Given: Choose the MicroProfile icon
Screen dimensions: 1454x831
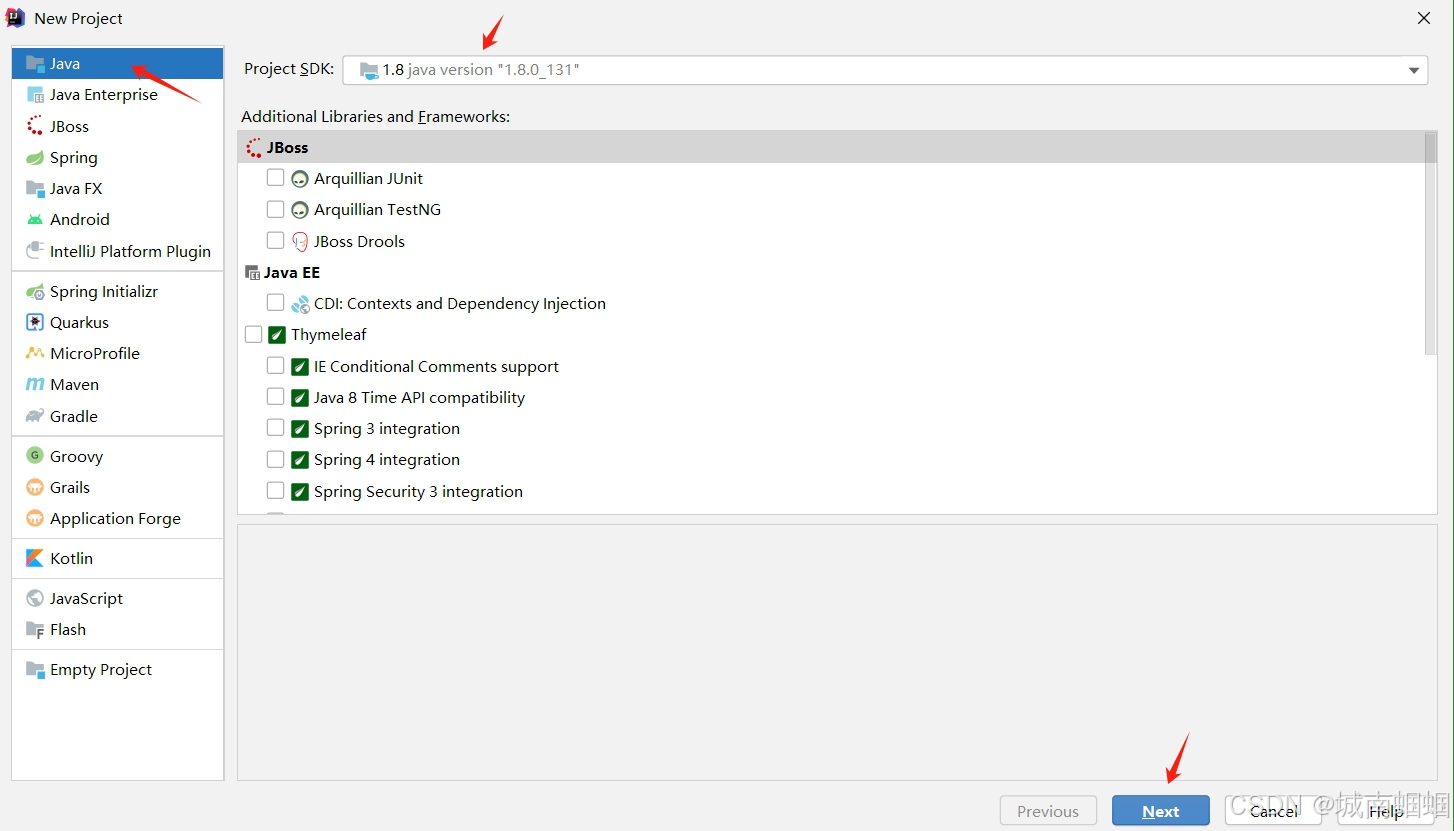Looking at the screenshot, I should (35, 354).
